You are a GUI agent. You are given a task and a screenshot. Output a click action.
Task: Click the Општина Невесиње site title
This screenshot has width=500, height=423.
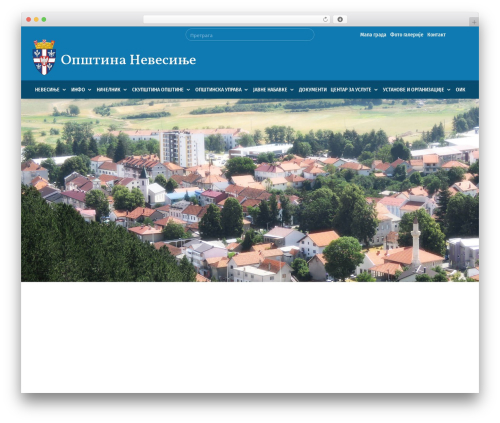point(128,60)
